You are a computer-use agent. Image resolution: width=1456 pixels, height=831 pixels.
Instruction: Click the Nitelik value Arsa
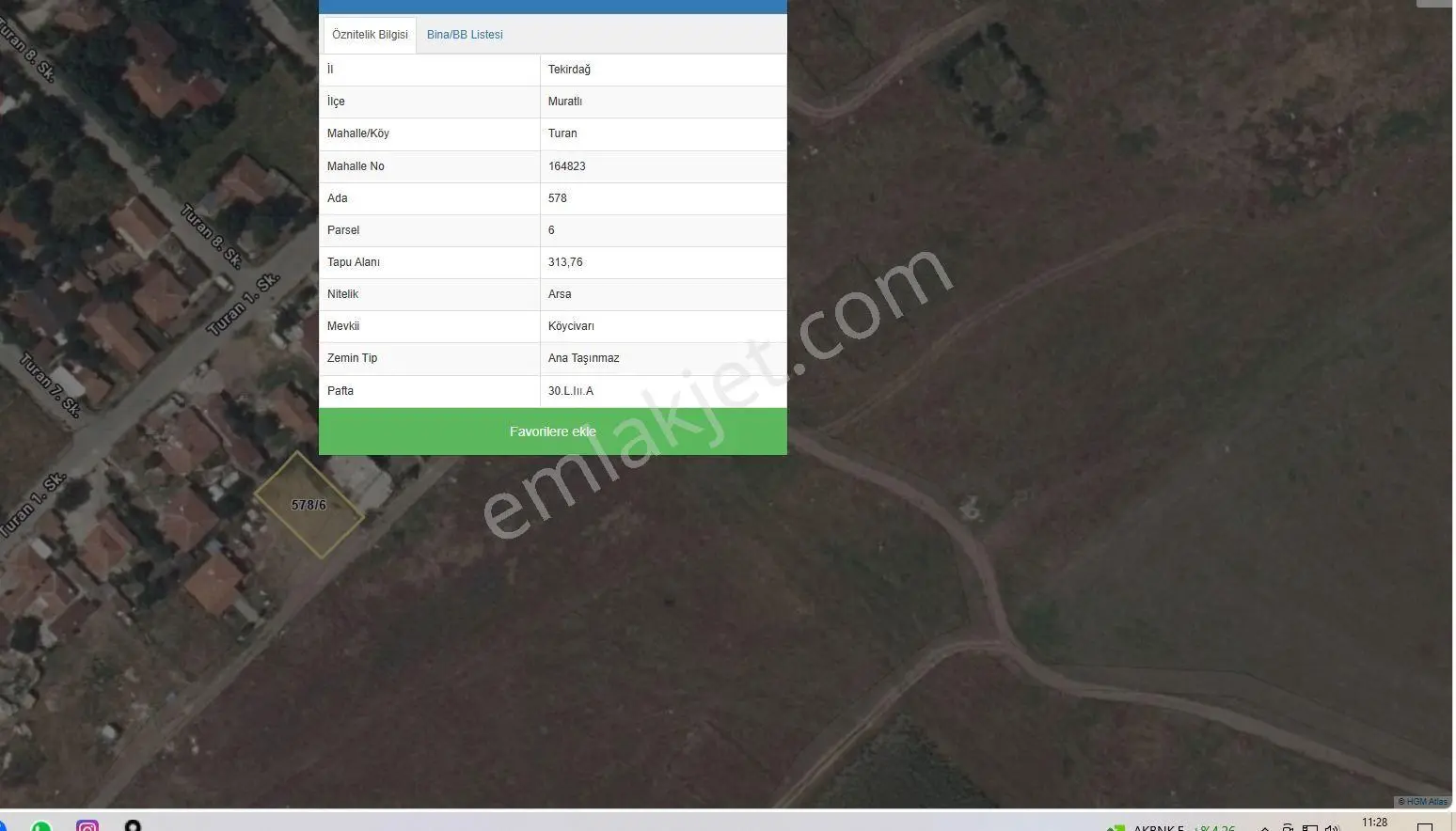click(560, 294)
